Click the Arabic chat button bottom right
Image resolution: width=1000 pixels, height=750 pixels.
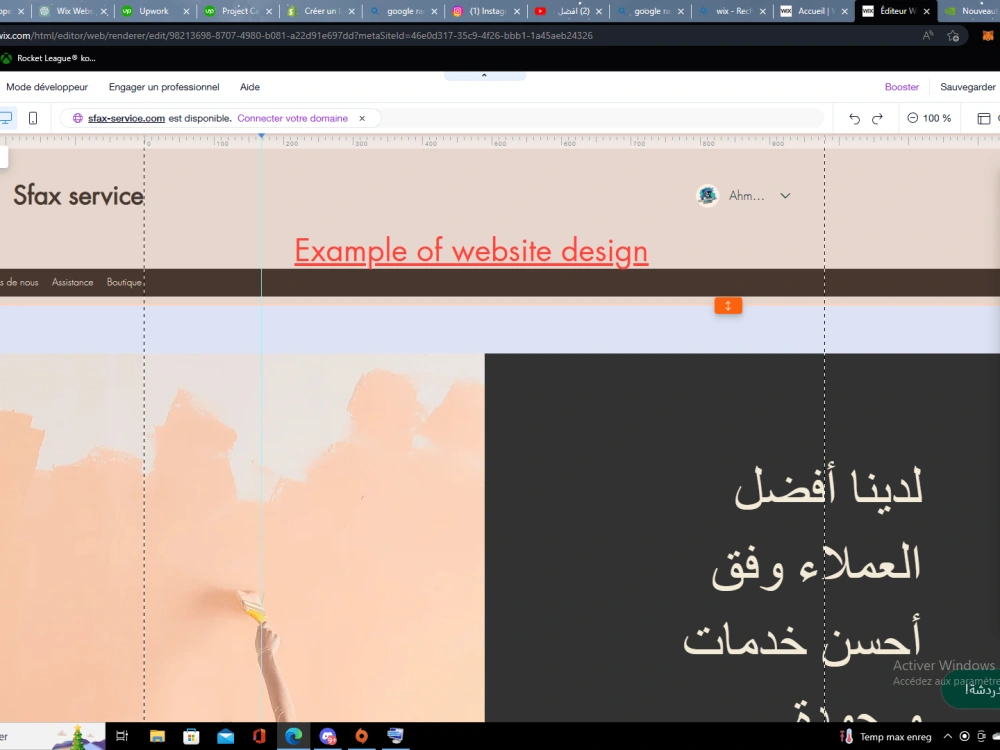pyautogui.click(x=973, y=690)
